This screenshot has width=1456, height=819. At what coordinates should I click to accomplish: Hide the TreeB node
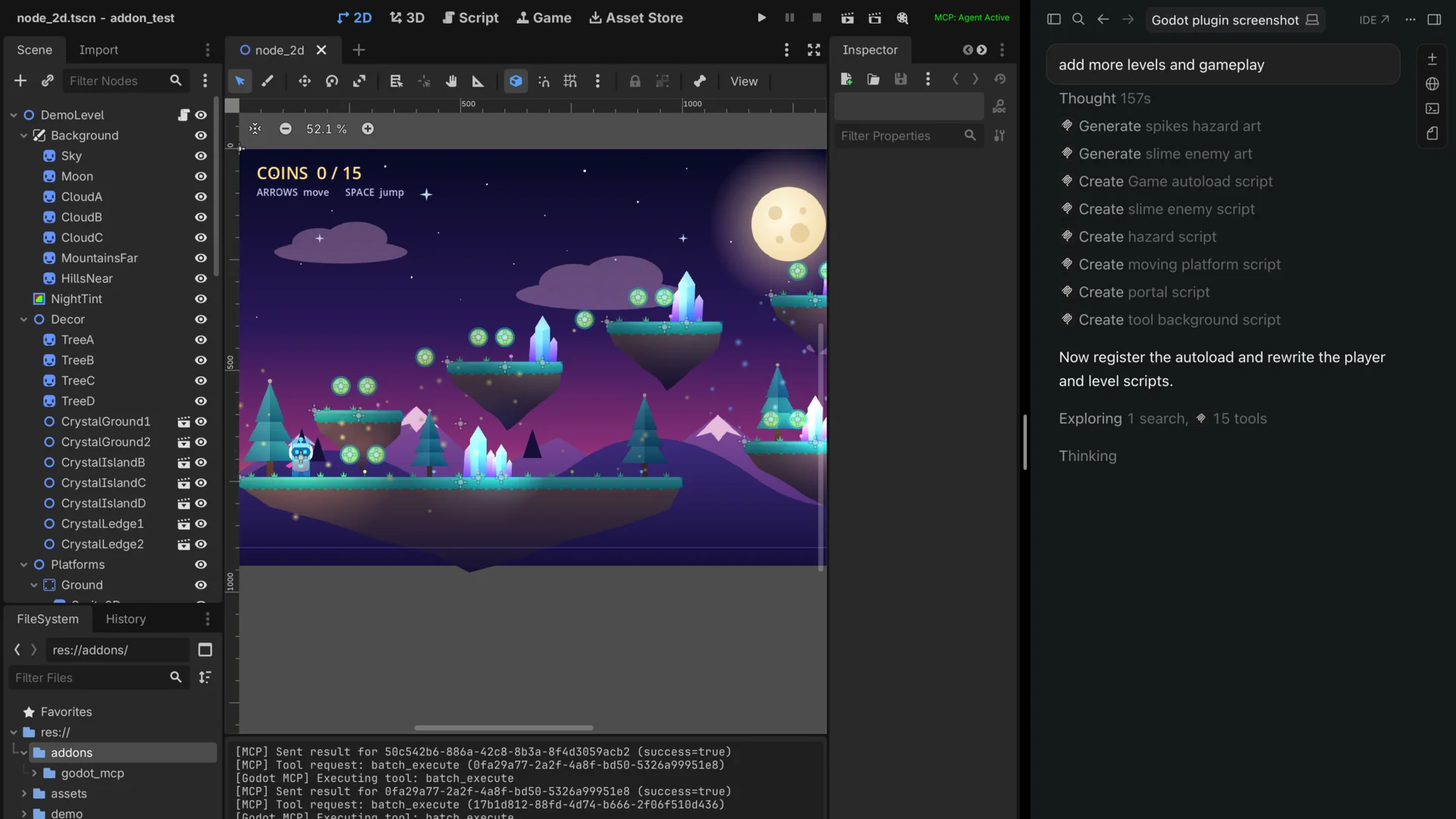pos(201,360)
